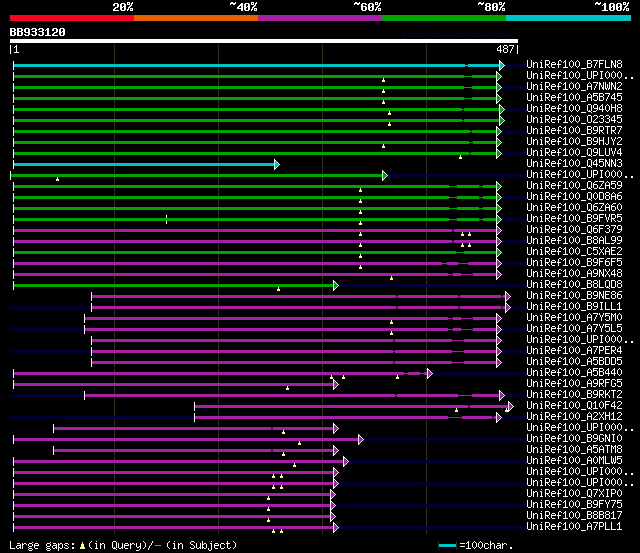Screen dimensions: 640x553
Task: Select the cyan B7FLN8 alignment bar
Action: [x=256, y=65]
